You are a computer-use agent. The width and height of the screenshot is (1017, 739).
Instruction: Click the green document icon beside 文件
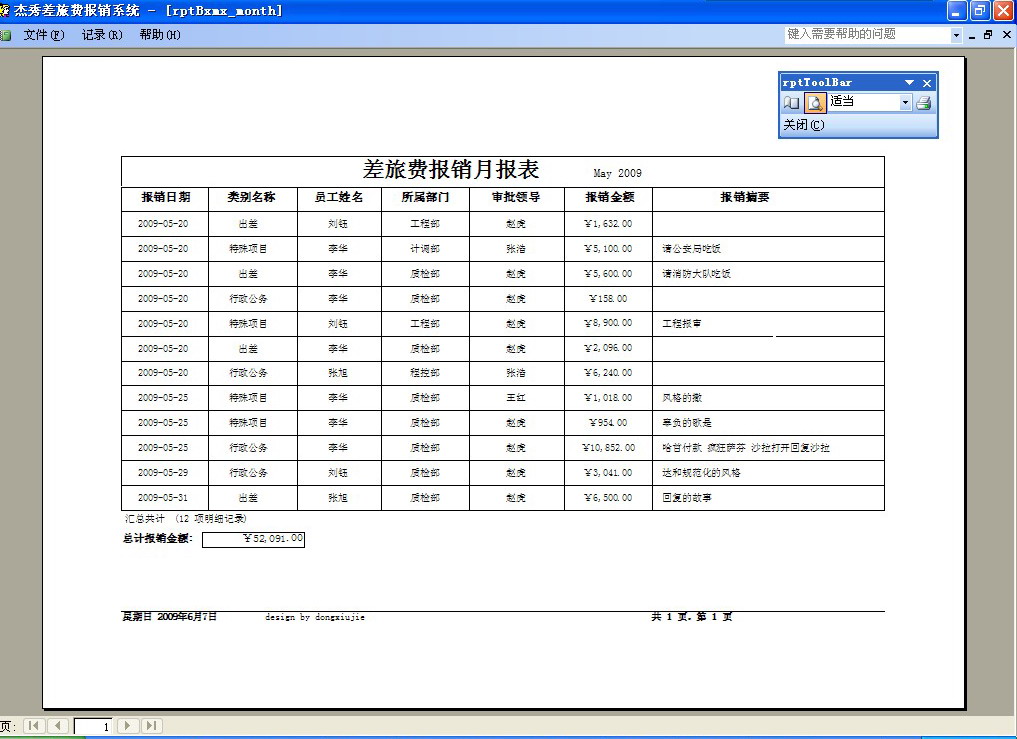[6, 36]
